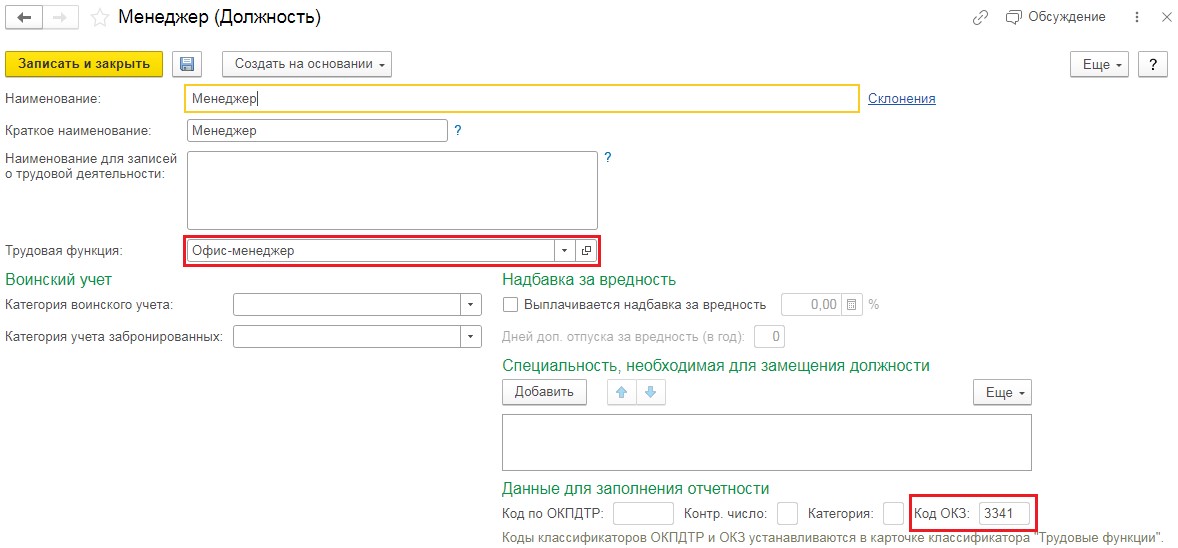Click Записать и закрыть button
The height and width of the screenshot is (548, 1178).
(84, 64)
